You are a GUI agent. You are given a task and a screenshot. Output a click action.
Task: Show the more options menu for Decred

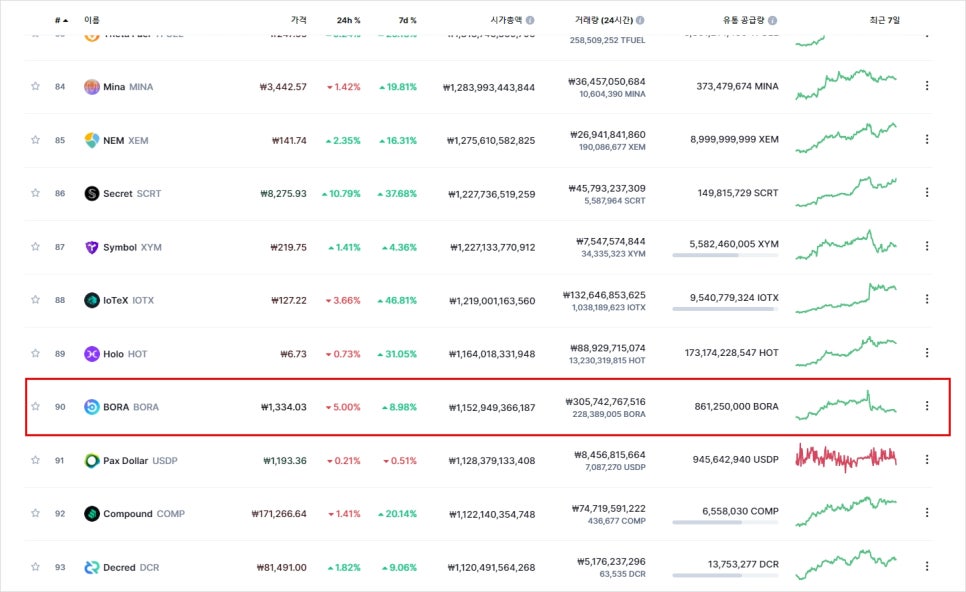(927, 566)
